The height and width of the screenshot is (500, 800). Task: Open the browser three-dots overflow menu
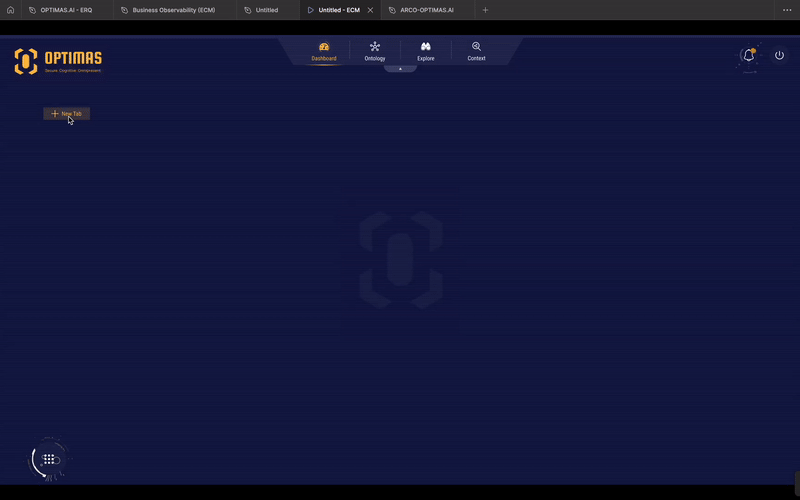pyautogui.click(x=787, y=10)
